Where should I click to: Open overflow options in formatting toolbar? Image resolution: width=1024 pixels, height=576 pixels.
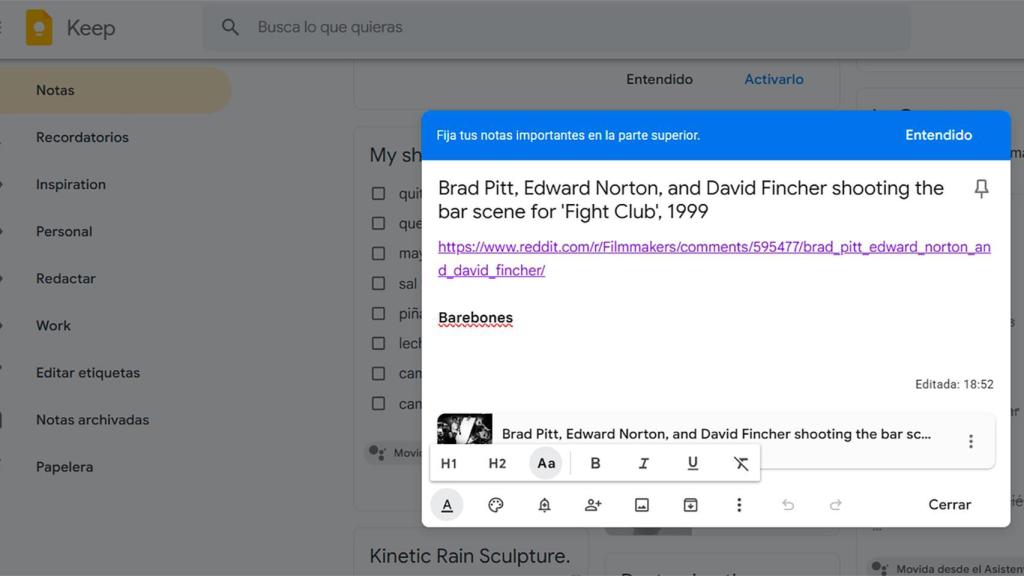(x=740, y=505)
